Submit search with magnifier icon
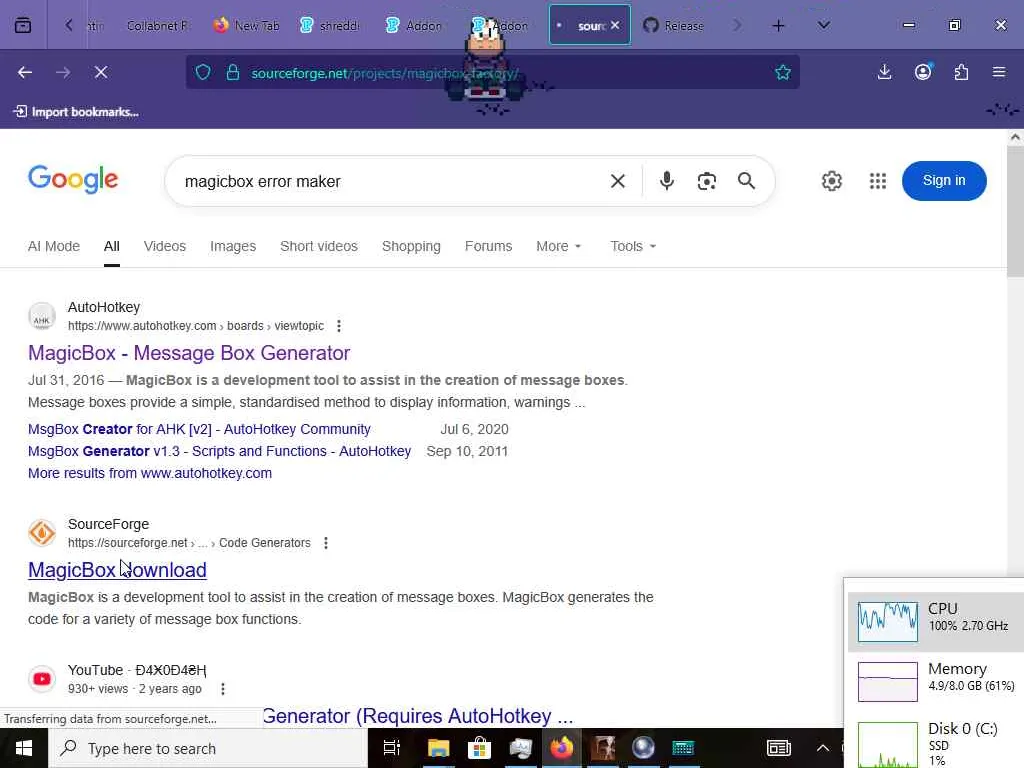The image size is (1024, 768). pyautogui.click(x=746, y=181)
